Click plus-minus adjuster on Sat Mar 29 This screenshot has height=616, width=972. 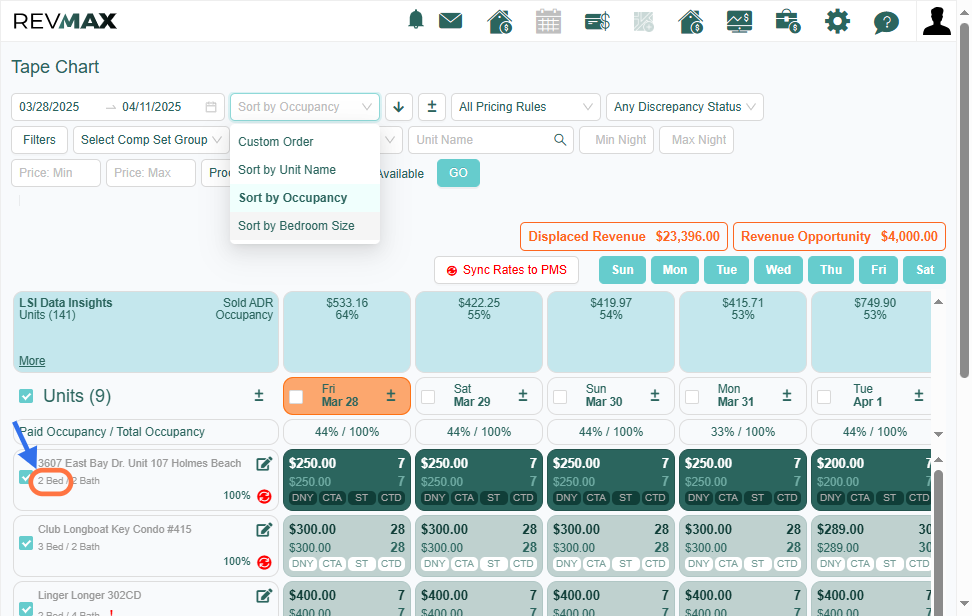523,395
